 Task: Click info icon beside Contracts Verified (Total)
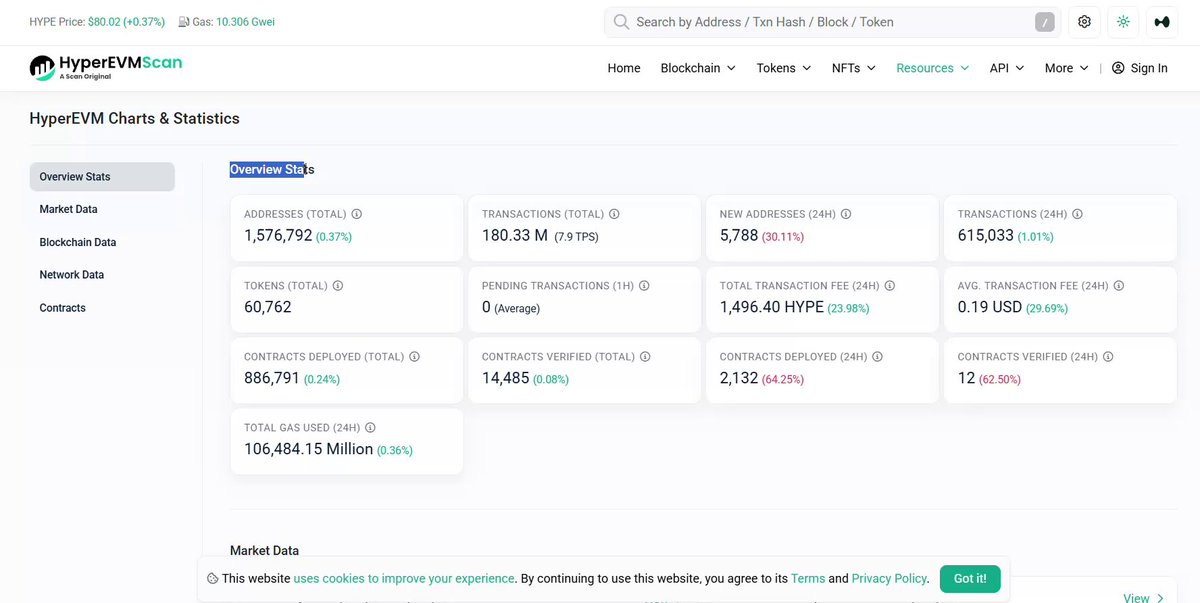(x=645, y=356)
